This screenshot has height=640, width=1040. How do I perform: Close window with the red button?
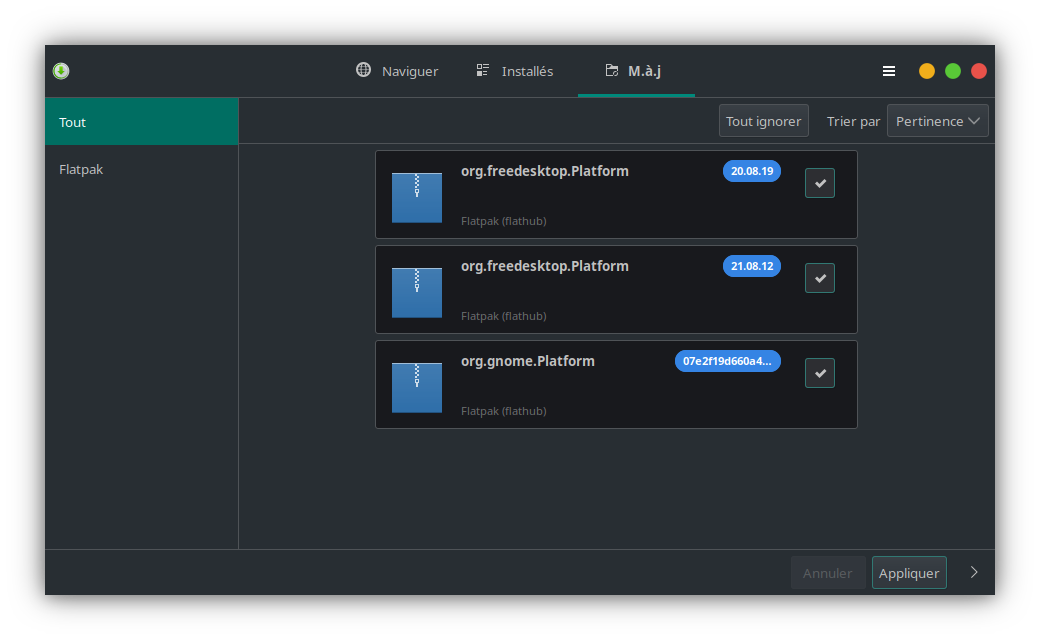[978, 71]
